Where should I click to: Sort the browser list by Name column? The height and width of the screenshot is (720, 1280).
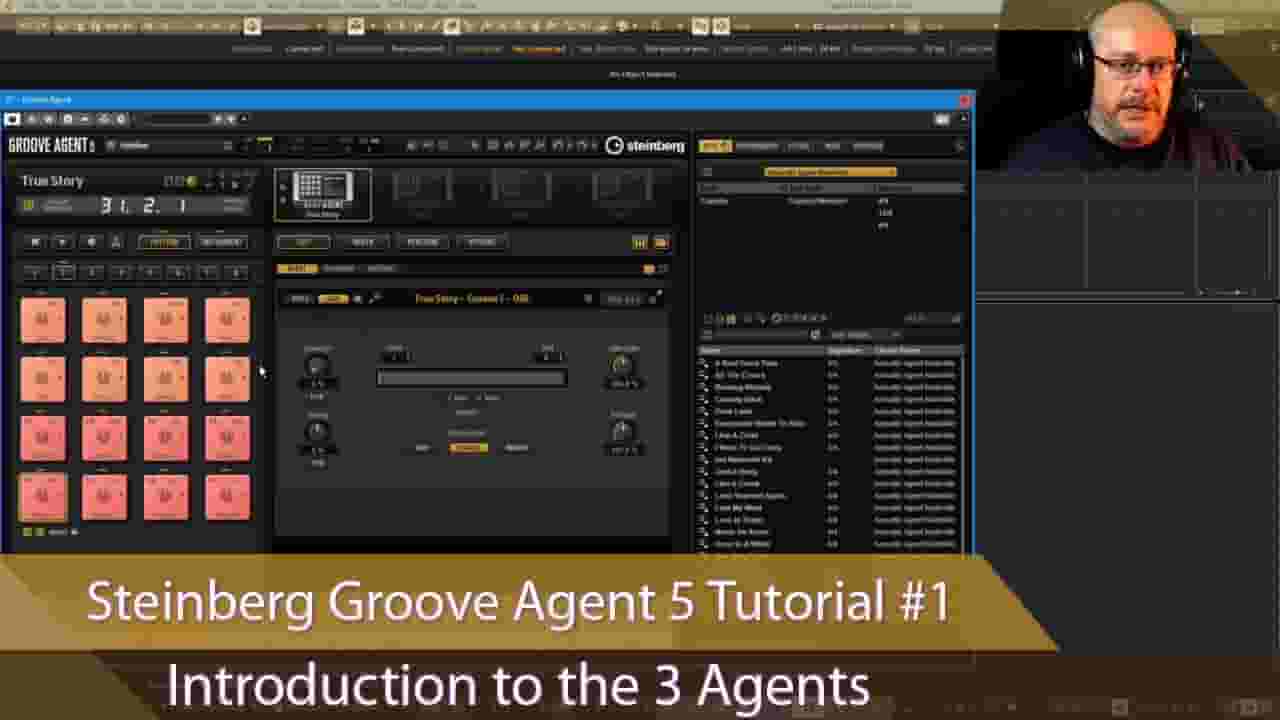pos(762,351)
